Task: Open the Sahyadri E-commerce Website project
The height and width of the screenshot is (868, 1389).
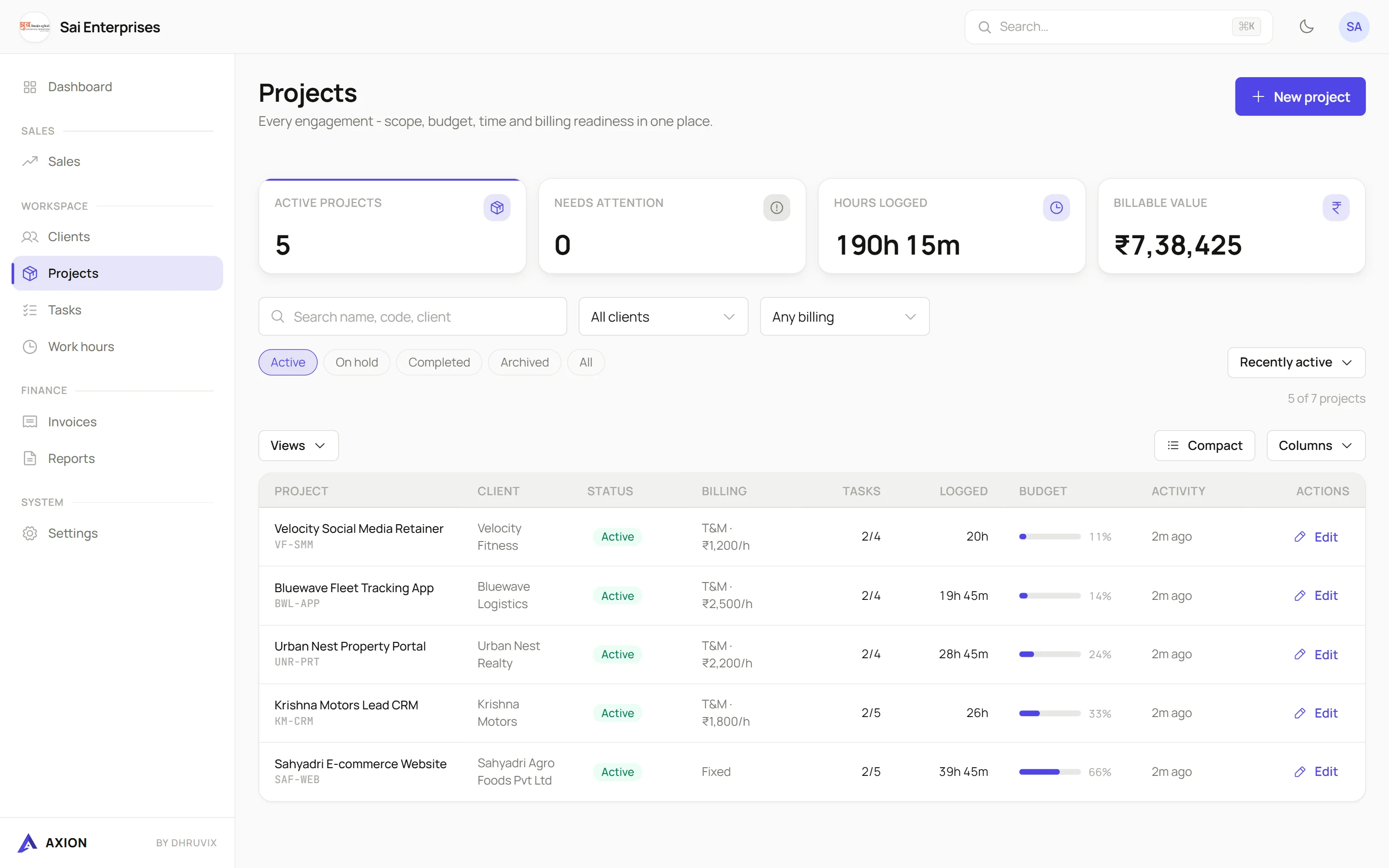Action: pos(360,763)
